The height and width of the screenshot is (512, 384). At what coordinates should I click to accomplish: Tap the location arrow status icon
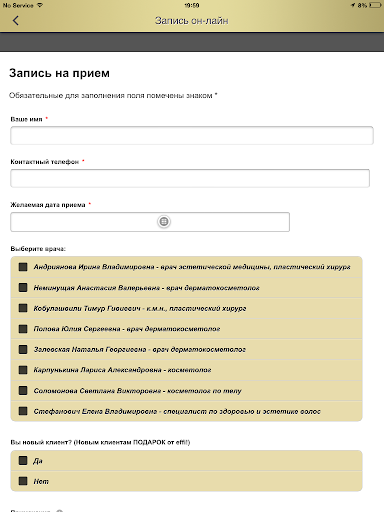coord(353,5)
